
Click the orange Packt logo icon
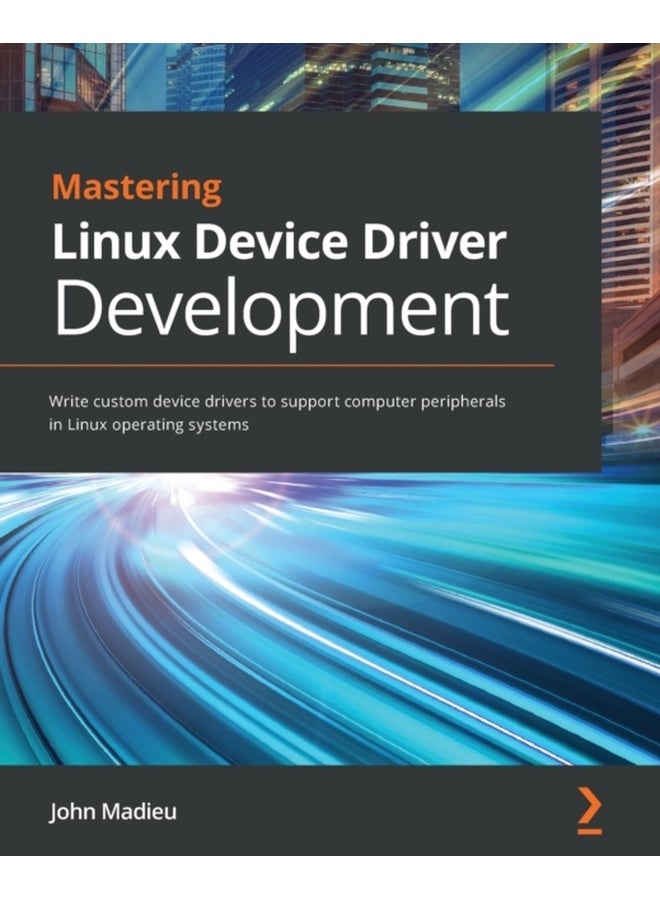tap(589, 810)
